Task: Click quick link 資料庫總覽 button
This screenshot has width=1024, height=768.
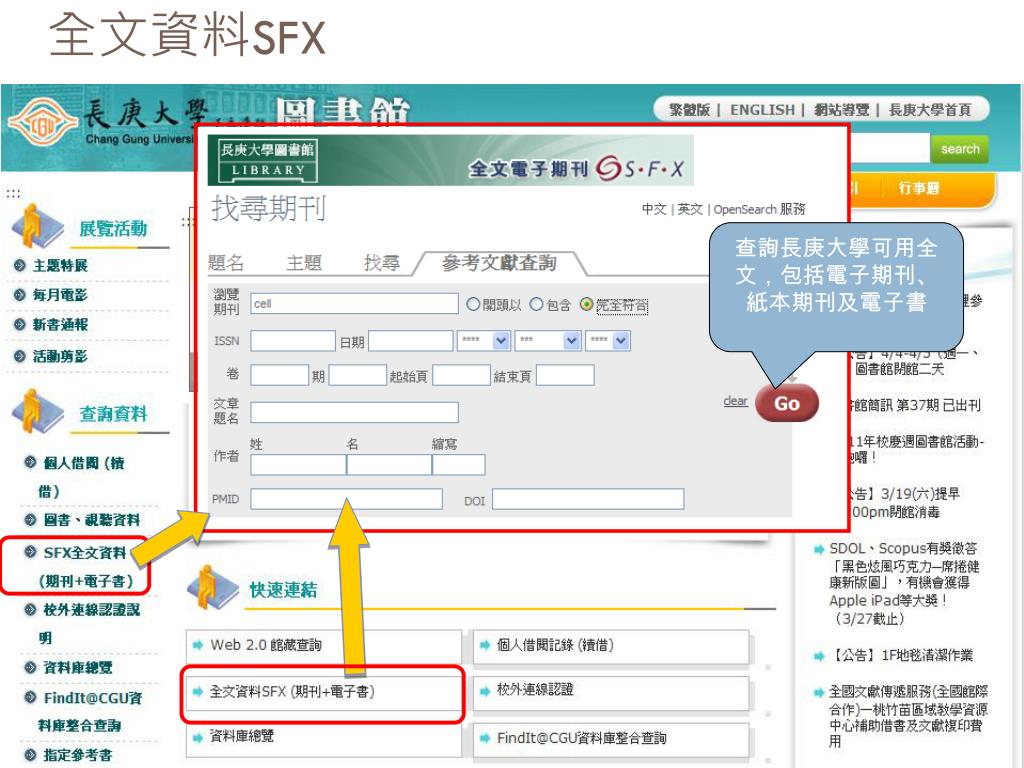Action: pos(324,739)
